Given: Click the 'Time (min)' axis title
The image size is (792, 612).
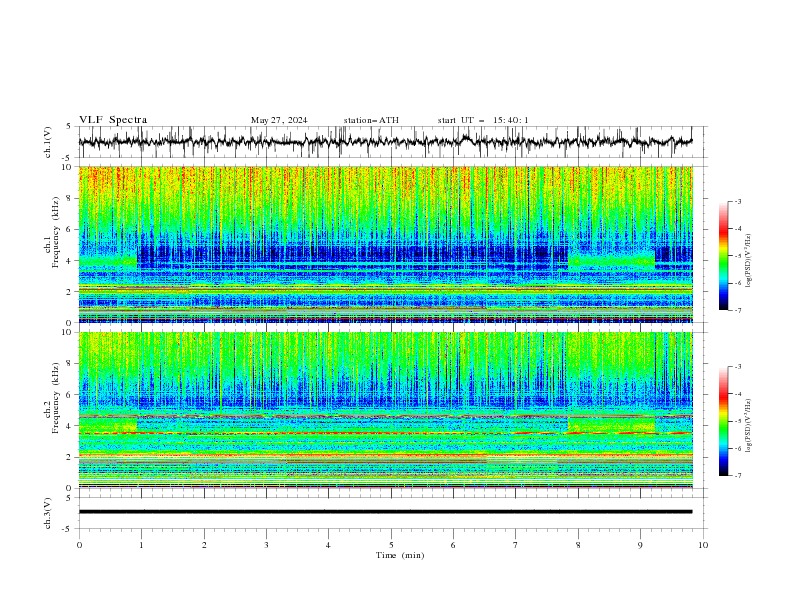Looking at the screenshot, I should coord(400,555).
